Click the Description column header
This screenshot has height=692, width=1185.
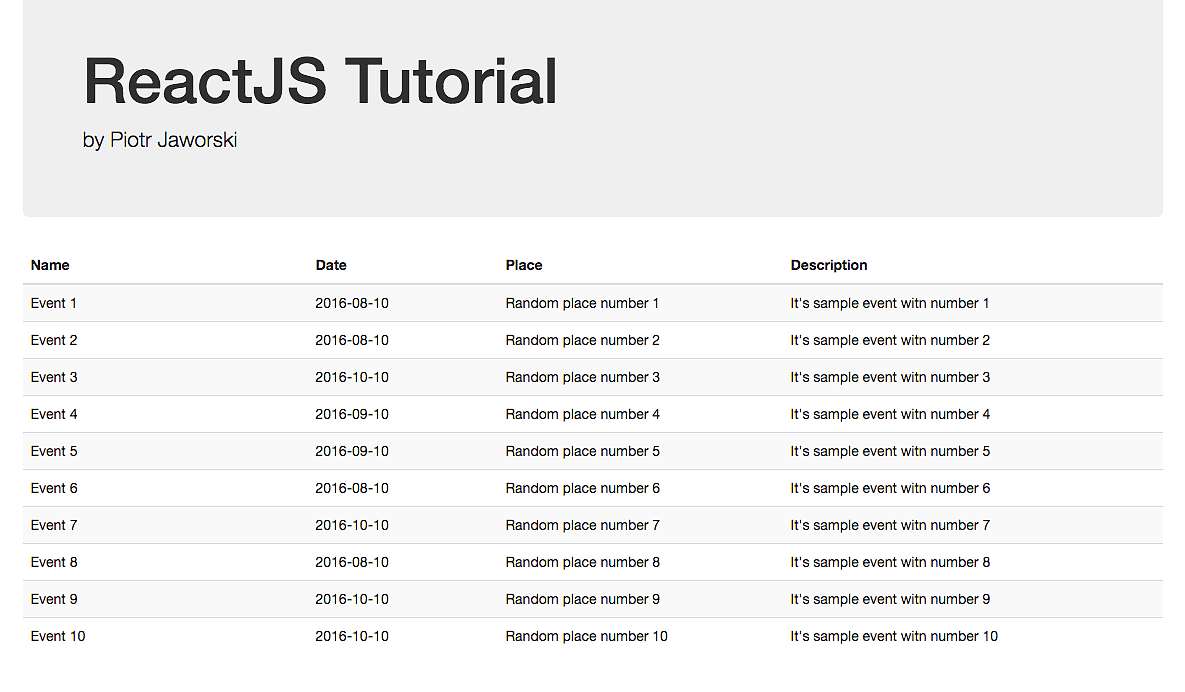coord(829,265)
